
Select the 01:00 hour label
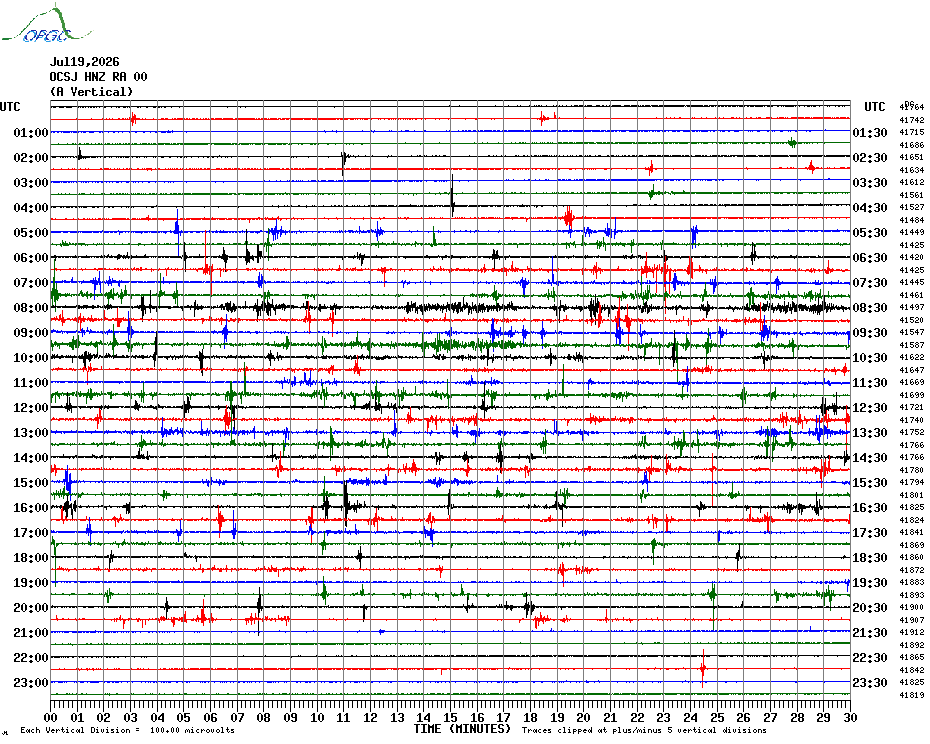click(x=31, y=132)
